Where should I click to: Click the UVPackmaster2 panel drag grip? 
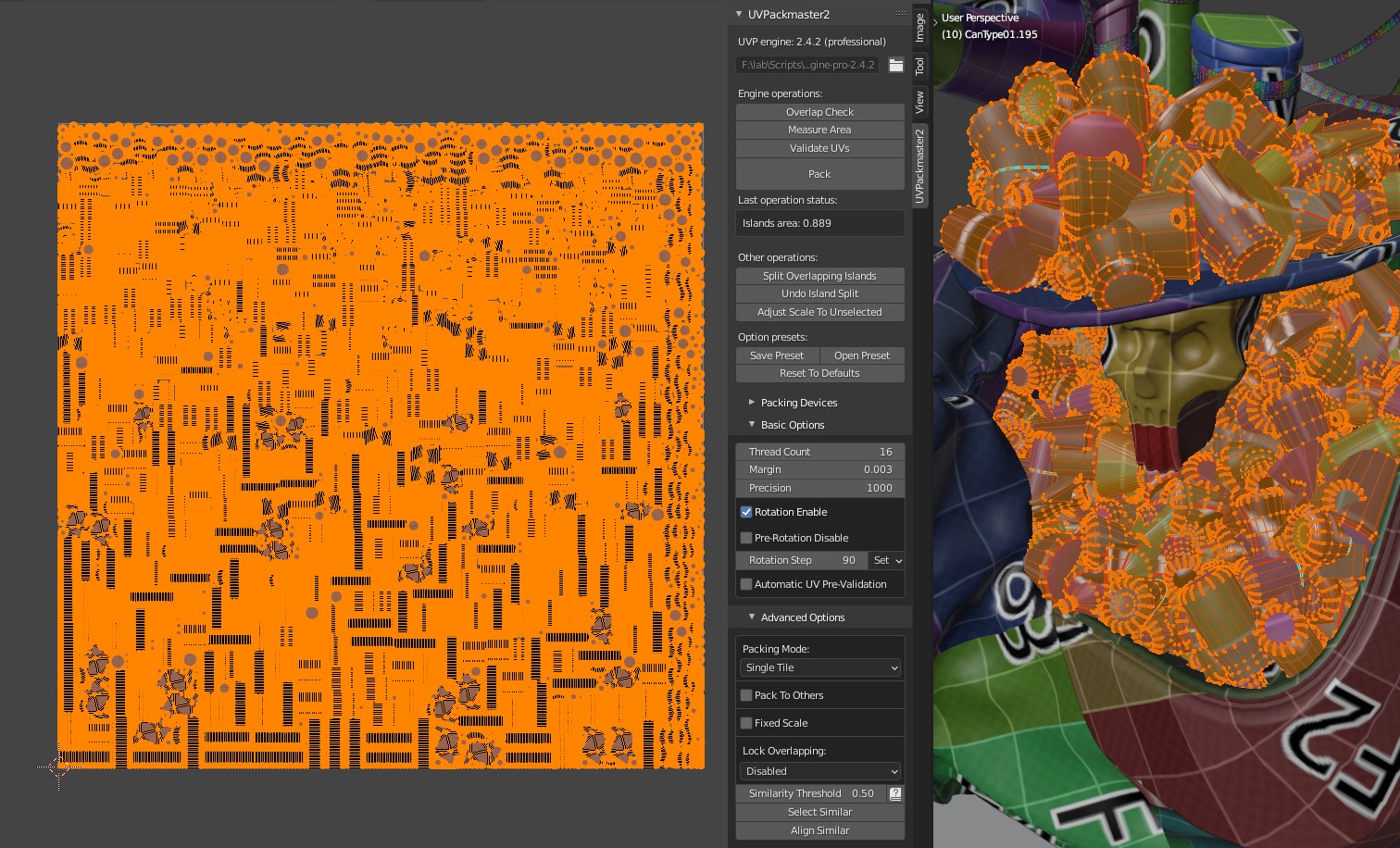click(900, 14)
